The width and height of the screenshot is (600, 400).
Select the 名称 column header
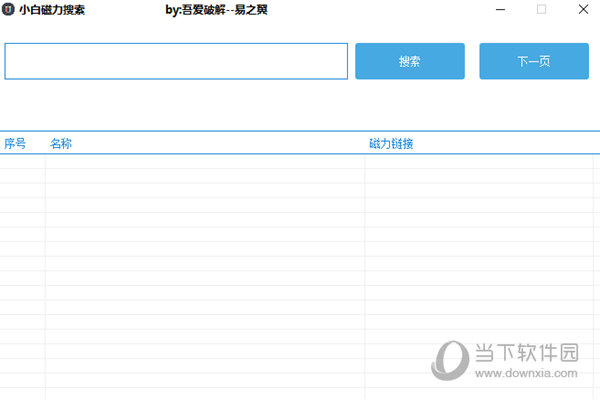tap(61, 143)
